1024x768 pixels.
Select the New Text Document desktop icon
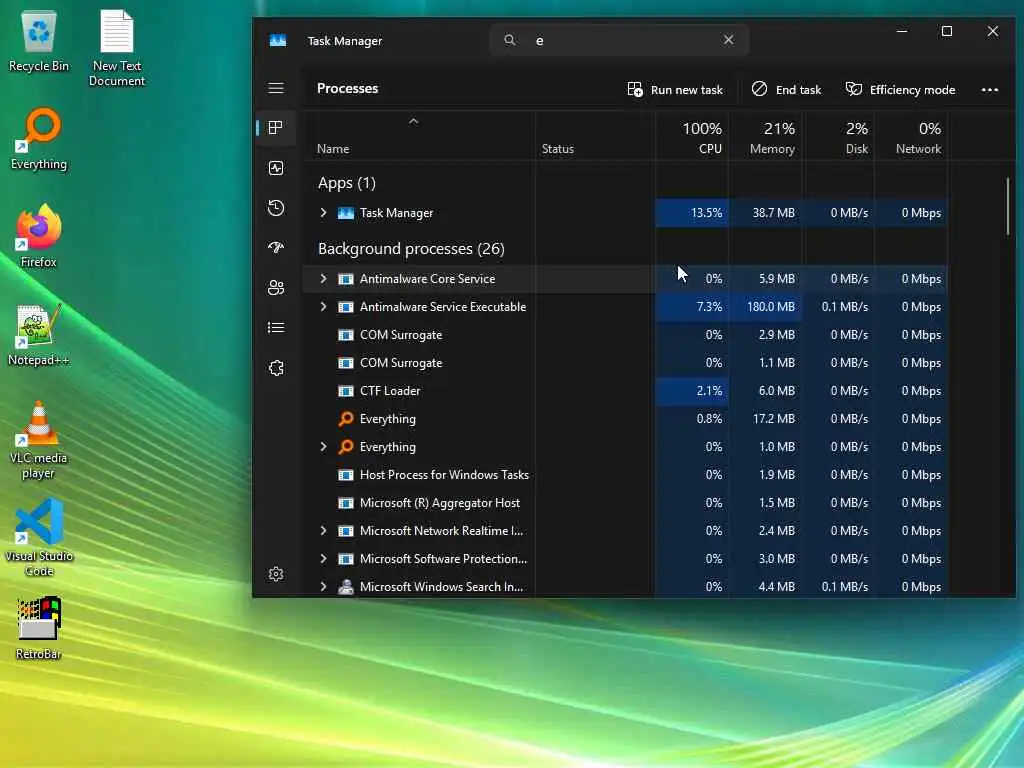point(117,48)
